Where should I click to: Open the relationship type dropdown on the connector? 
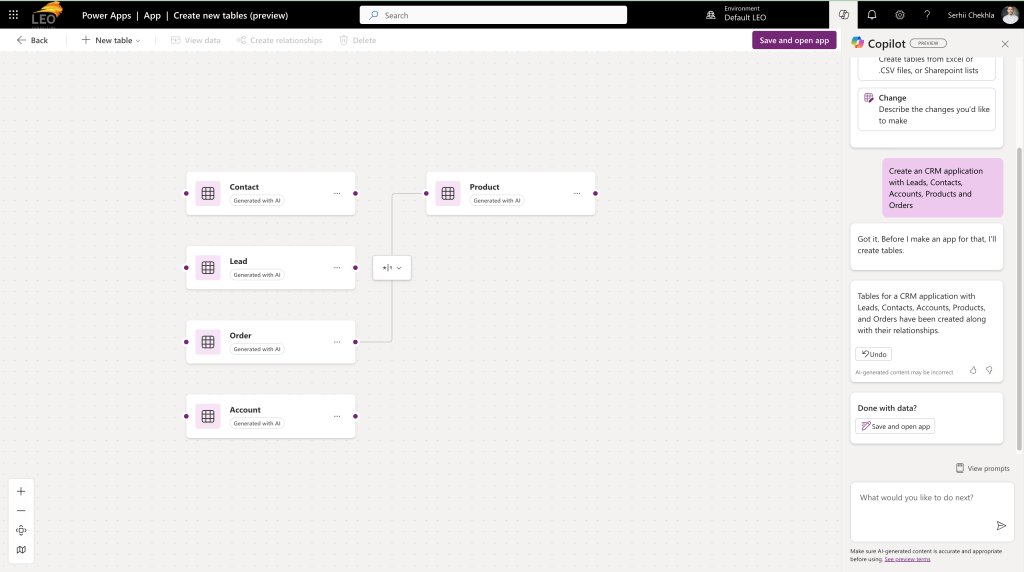pyautogui.click(x=392, y=268)
